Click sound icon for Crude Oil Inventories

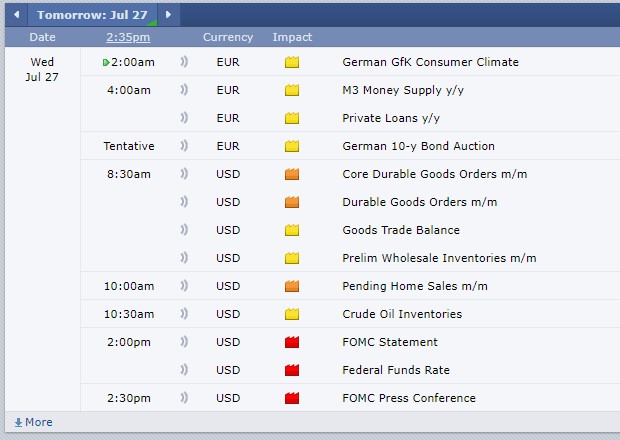(x=184, y=314)
